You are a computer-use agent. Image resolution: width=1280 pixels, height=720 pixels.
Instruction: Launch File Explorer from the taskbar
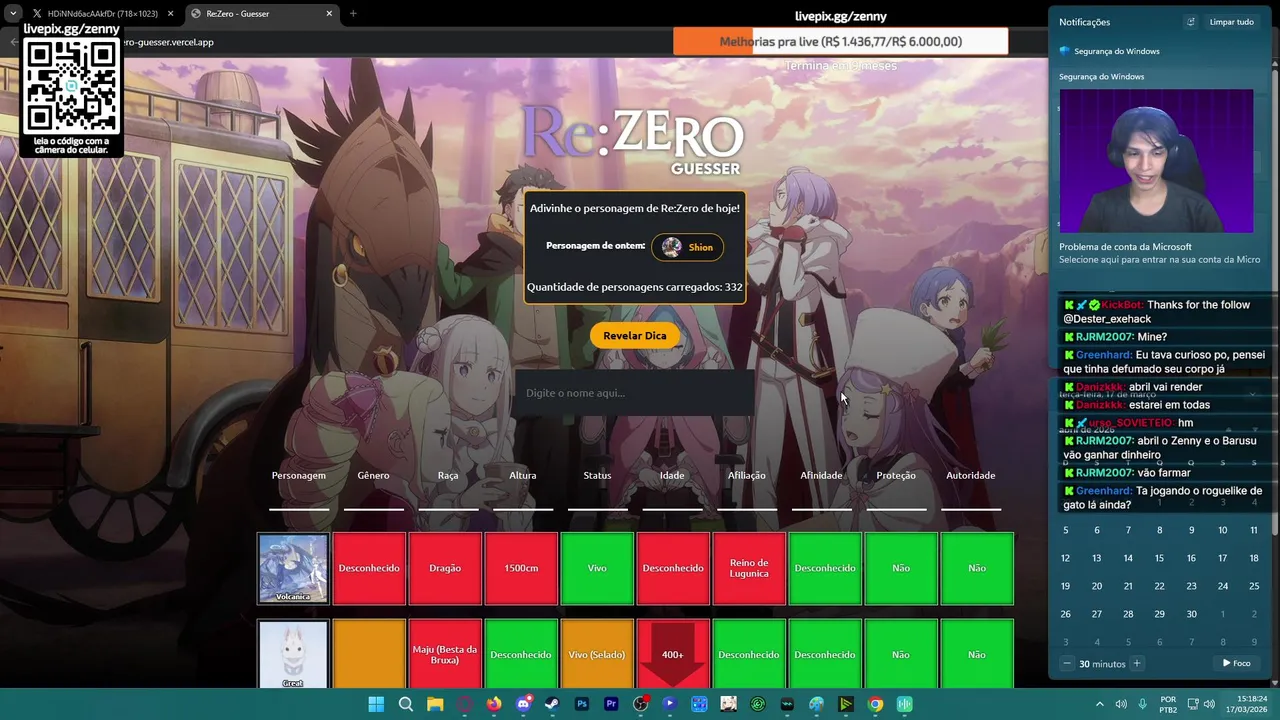pyautogui.click(x=435, y=704)
